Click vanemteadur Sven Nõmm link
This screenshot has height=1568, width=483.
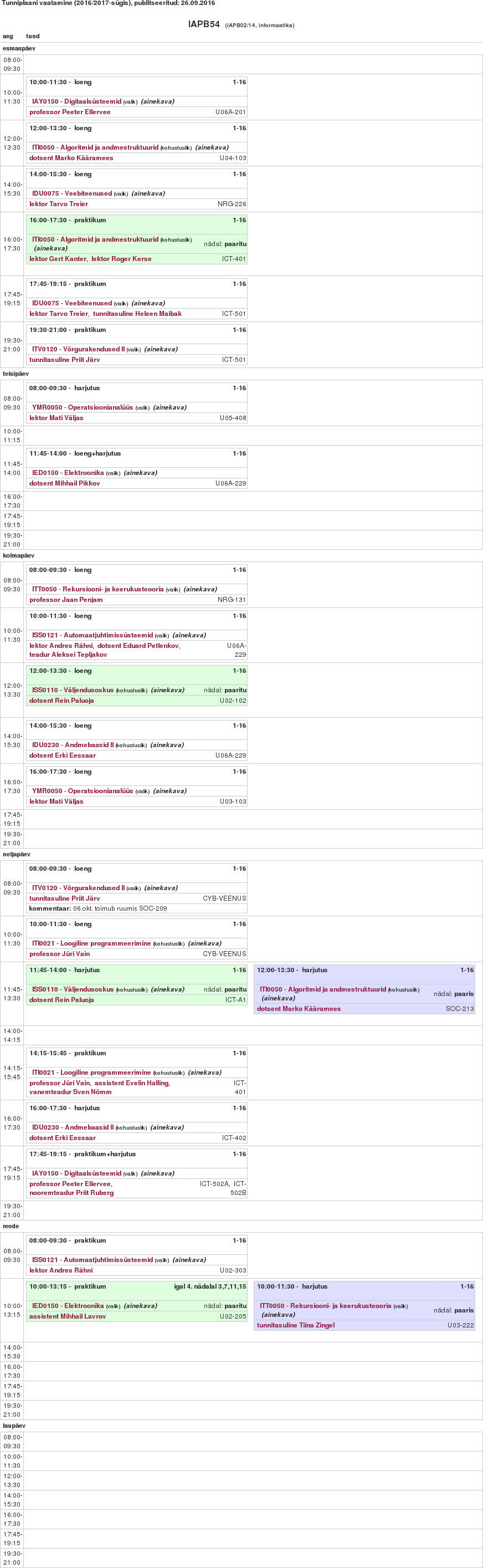point(70,1092)
